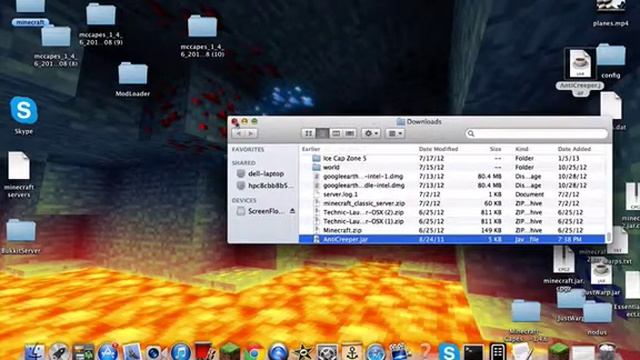Select the AntiCreeper.jar row in Downloads
Image resolution: width=640 pixels, height=360 pixels.
pyautogui.click(x=452, y=239)
